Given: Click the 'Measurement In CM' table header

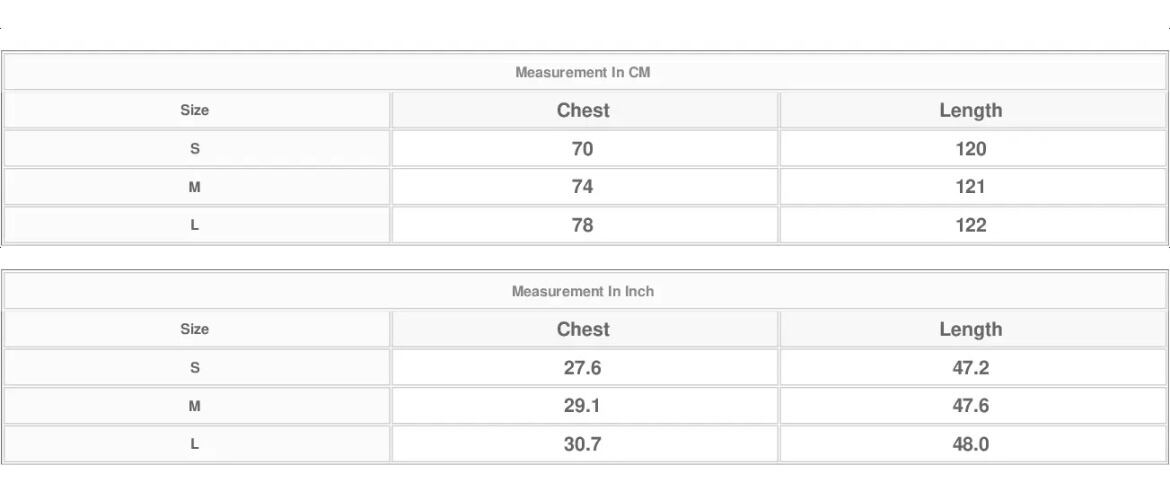Looking at the screenshot, I should (583, 72).
